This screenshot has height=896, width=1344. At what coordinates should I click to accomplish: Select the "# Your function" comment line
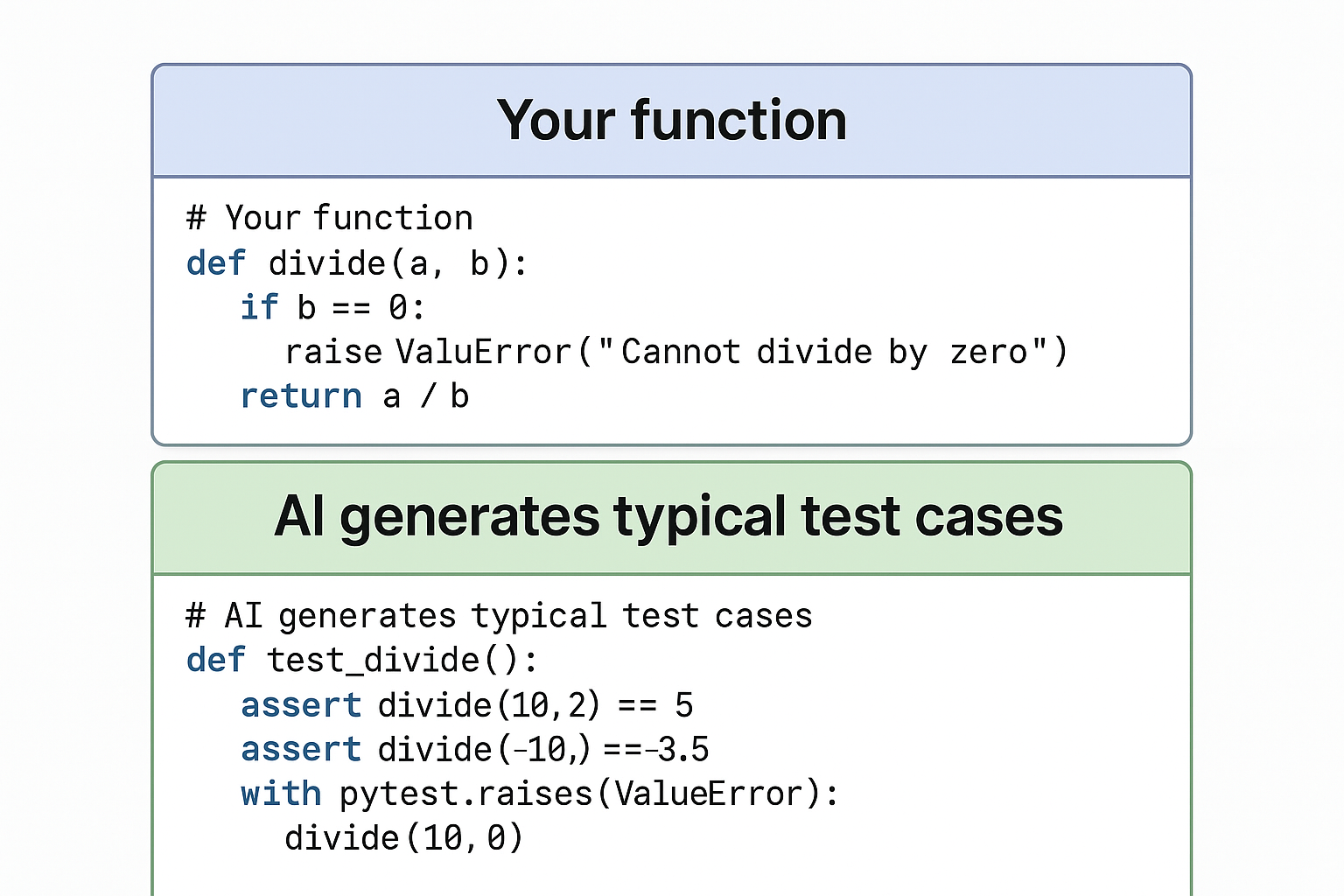(x=329, y=218)
